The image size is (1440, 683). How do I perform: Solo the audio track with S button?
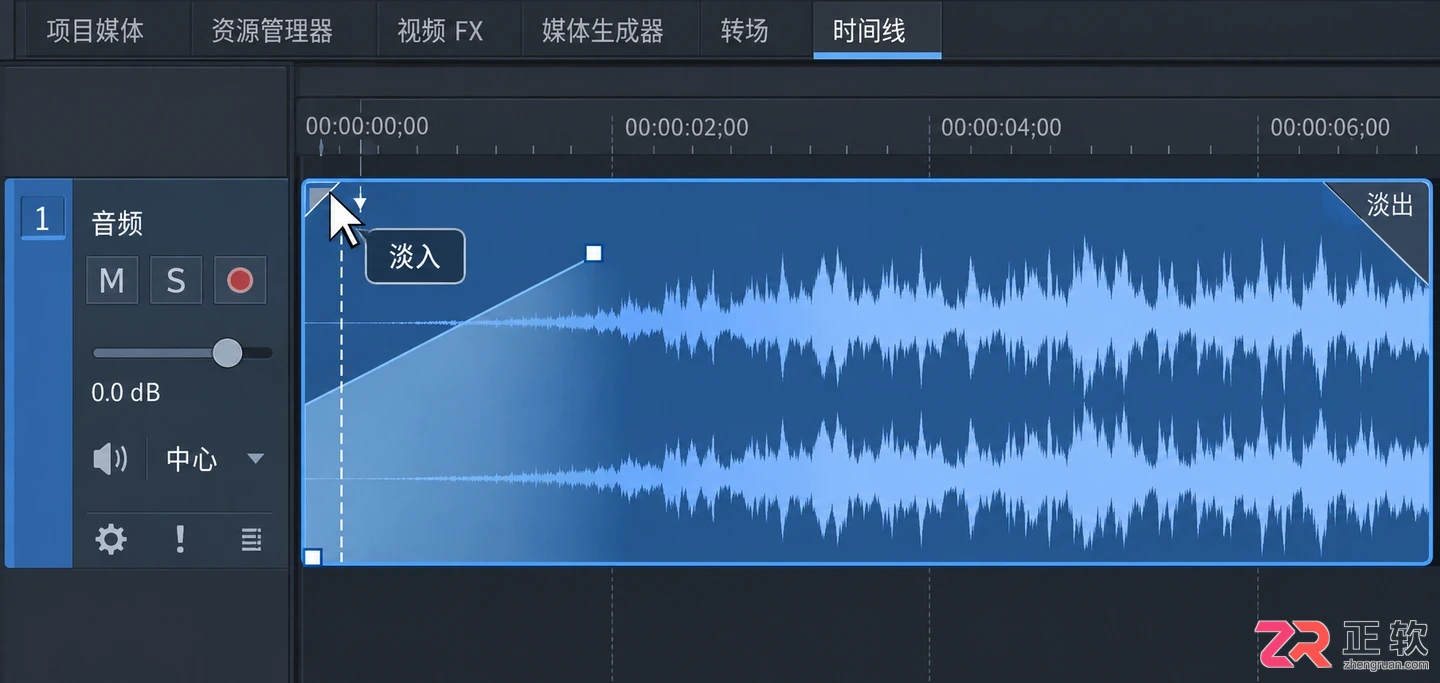click(x=176, y=281)
